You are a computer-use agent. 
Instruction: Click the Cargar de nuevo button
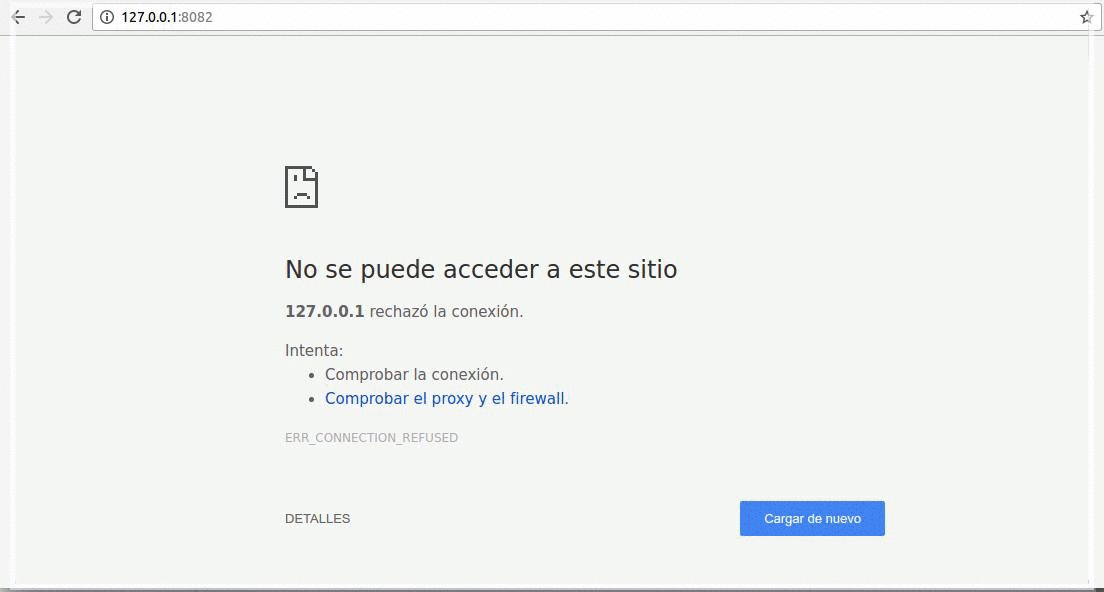(812, 519)
